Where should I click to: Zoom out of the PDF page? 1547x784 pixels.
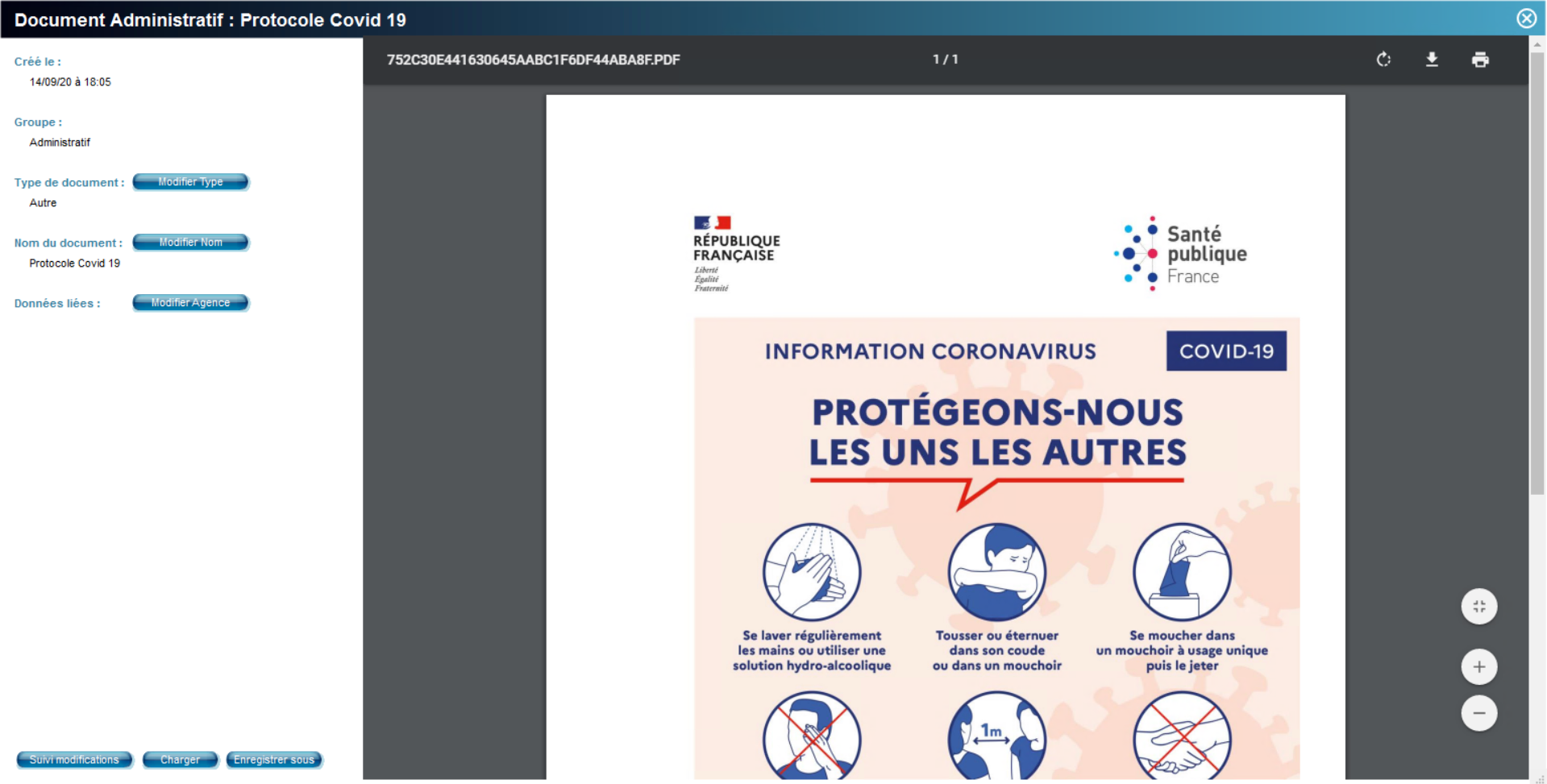(x=1479, y=713)
